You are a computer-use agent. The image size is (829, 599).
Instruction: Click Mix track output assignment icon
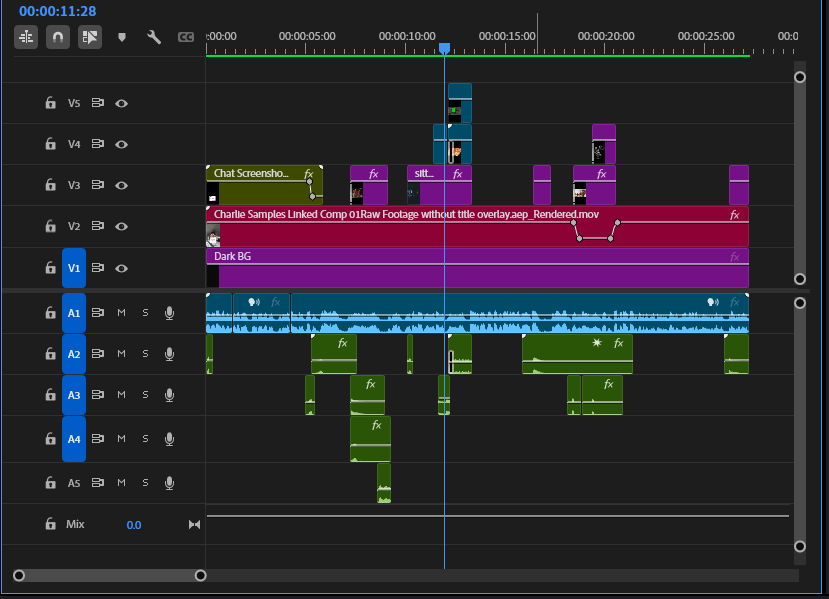coord(195,524)
